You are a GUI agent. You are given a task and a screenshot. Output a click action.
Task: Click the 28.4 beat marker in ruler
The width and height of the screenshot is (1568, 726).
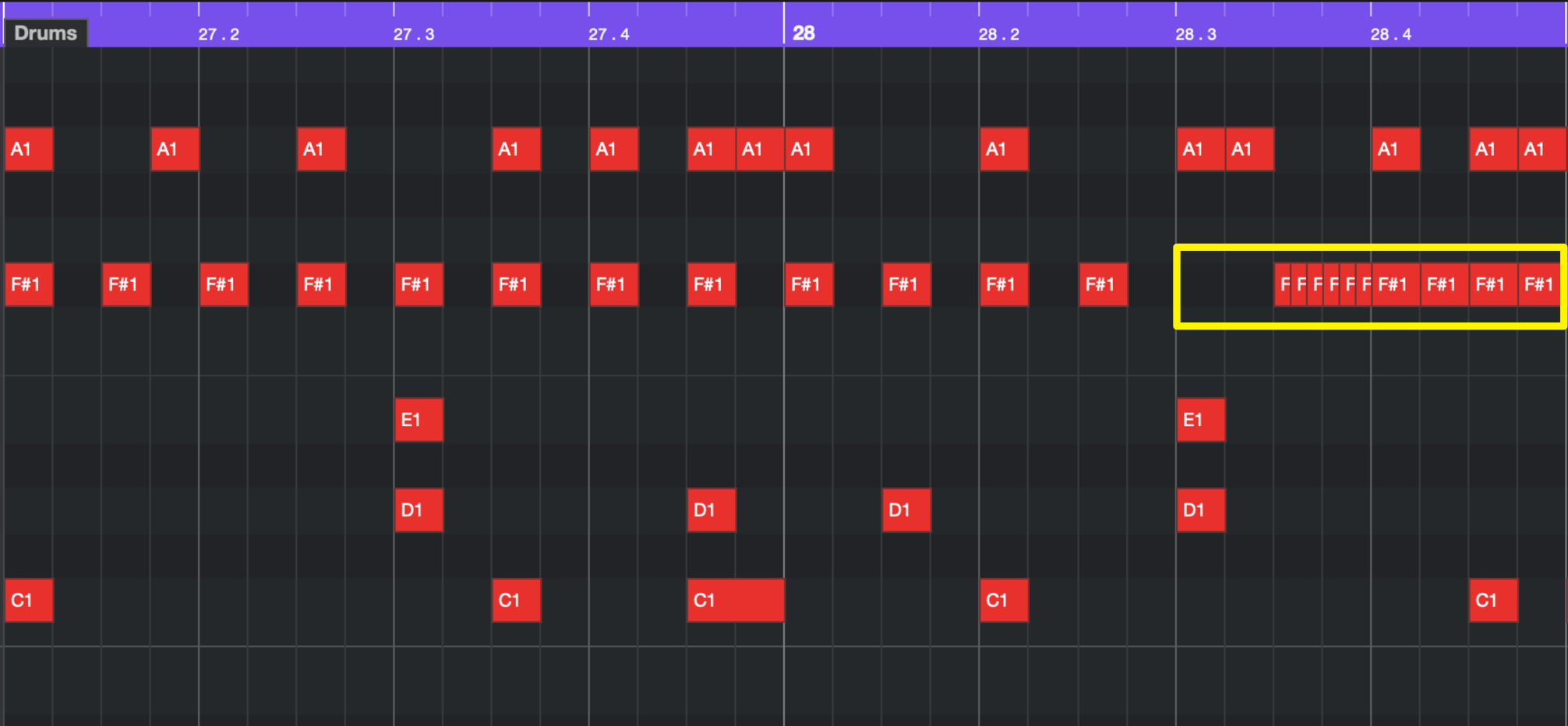[x=1391, y=34]
